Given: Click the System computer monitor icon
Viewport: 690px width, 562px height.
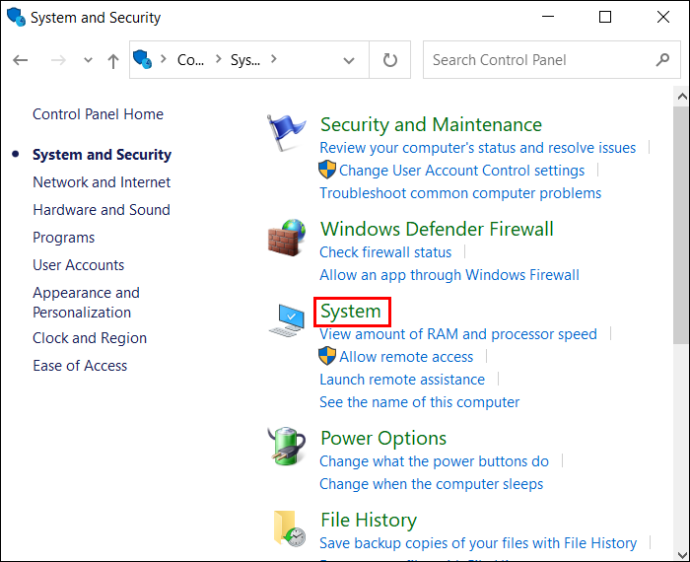Looking at the screenshot, I should click(287, 320).
